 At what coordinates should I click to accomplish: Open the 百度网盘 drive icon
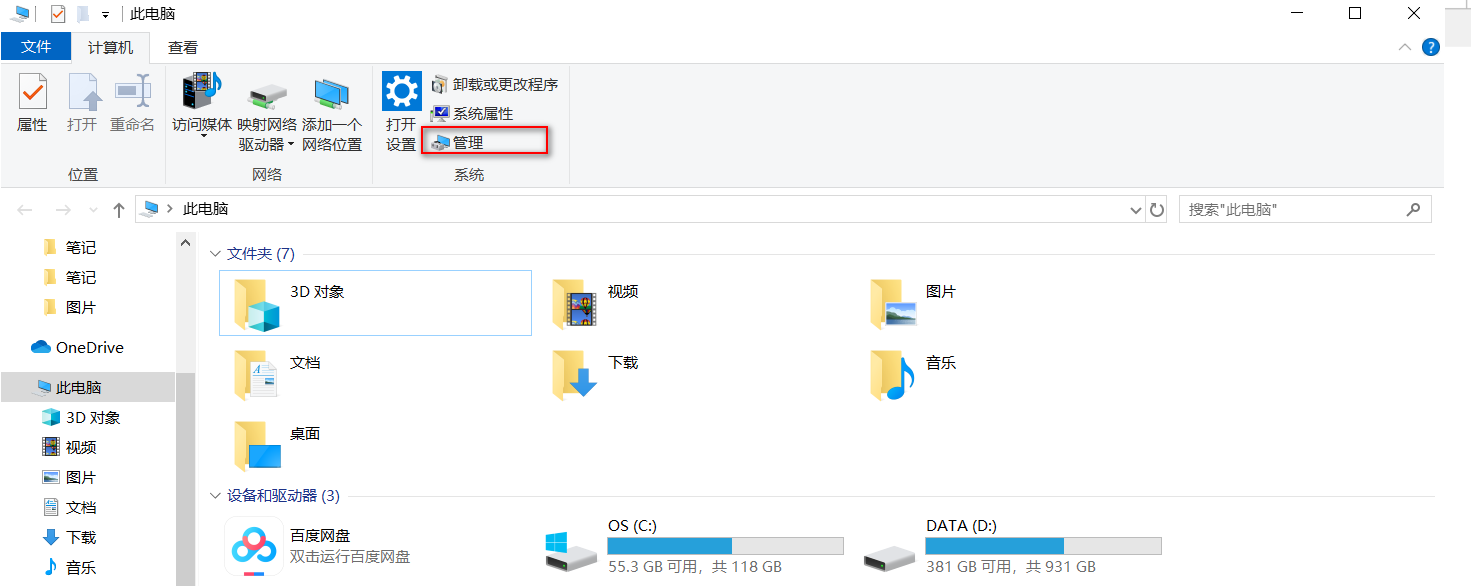tap(250, 546)
